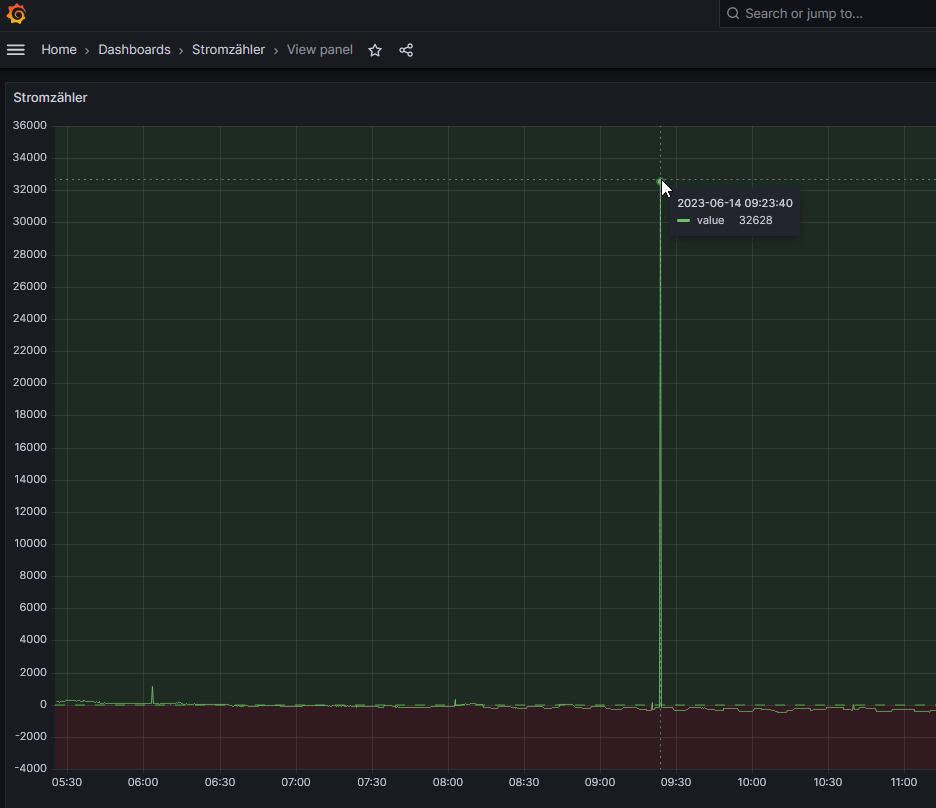Viewport: 936px width, 808px height.
Task: Click the search magnifier icon
Action: click(733, 14)
